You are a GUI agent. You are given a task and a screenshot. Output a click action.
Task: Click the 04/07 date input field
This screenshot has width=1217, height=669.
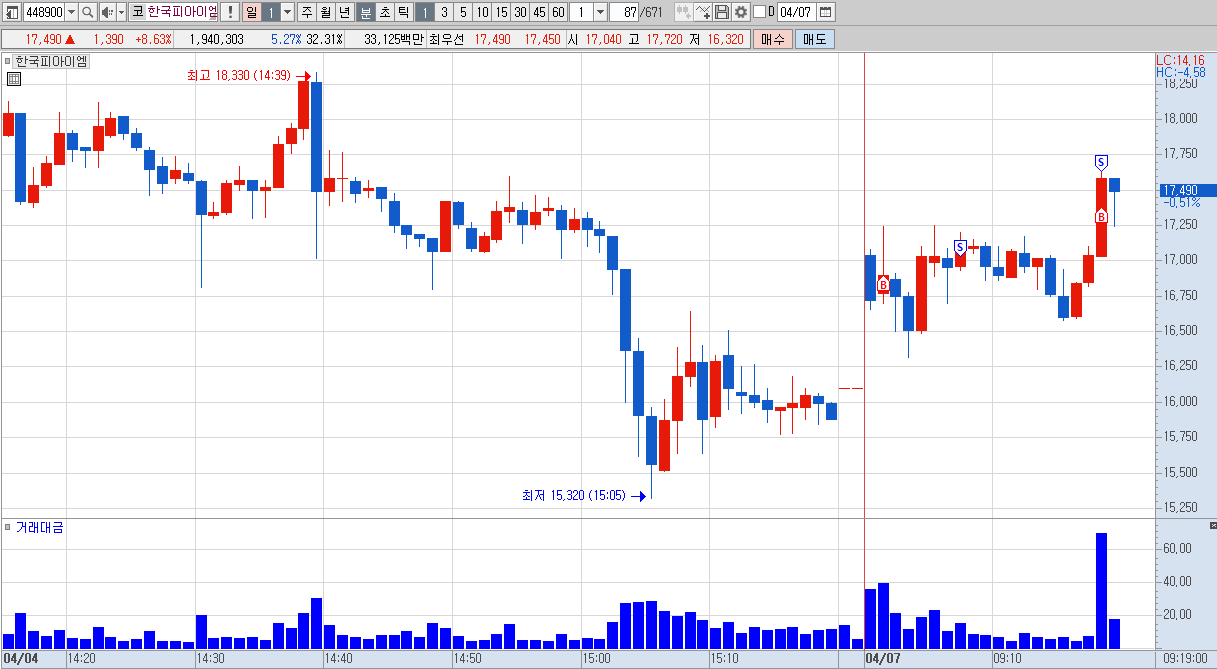796,12
